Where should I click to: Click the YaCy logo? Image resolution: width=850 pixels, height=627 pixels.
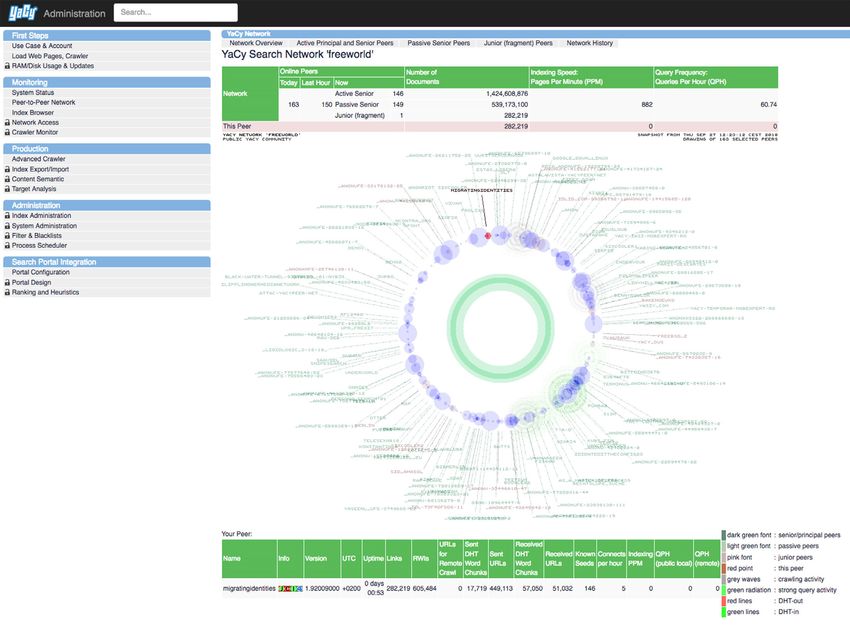point(22,13)
